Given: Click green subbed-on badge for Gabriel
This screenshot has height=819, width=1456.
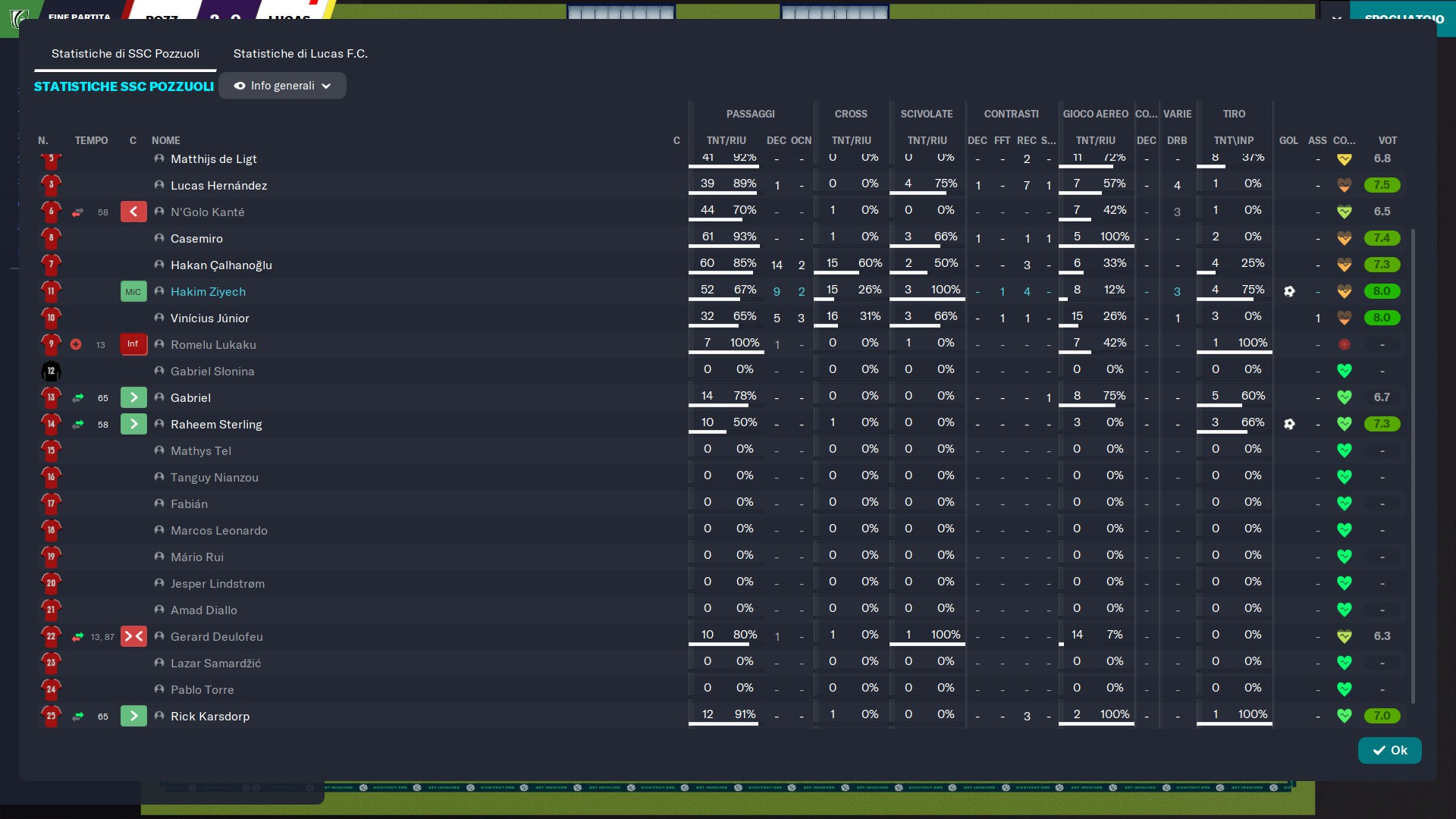Looking at the screenshot, I should 133,397.
